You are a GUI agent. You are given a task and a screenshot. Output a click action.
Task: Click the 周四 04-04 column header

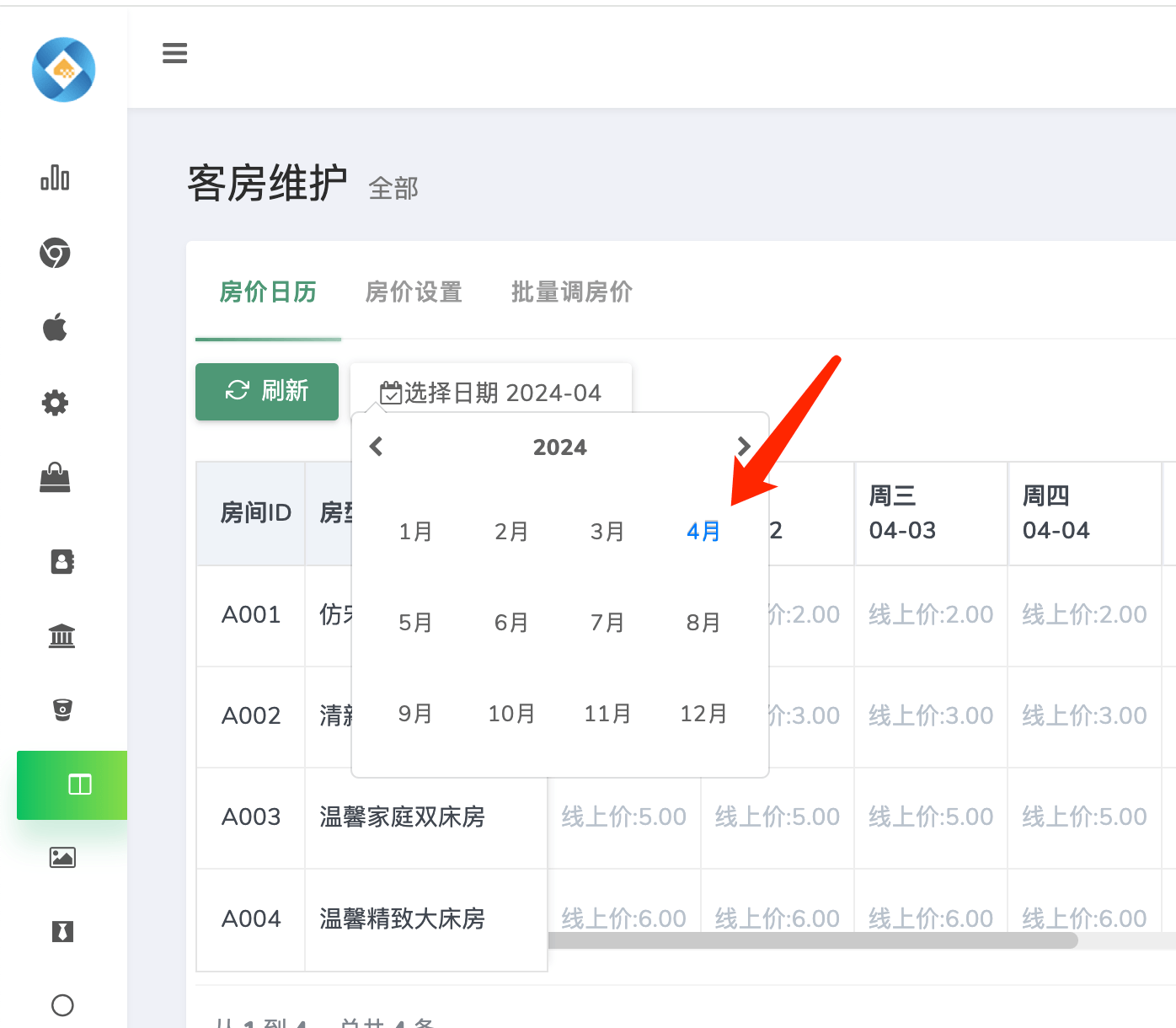(x=1084, y=513)
